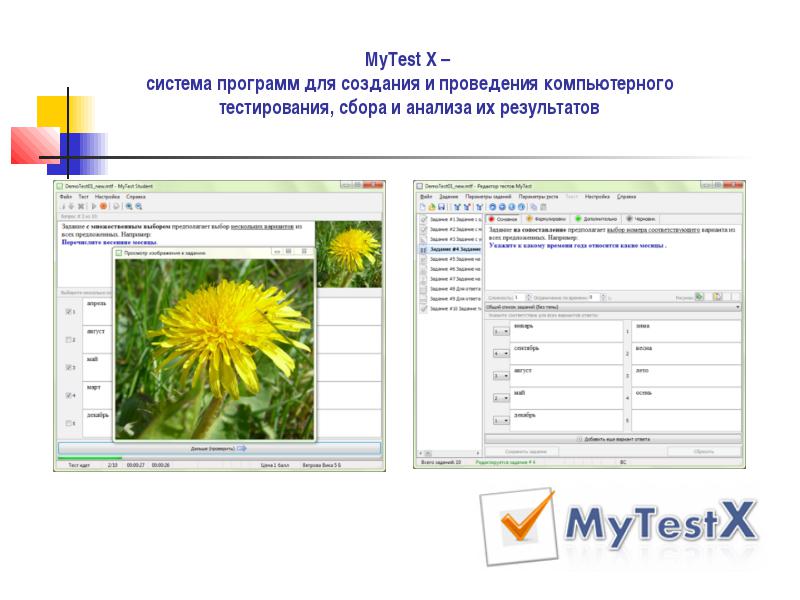
Task: Click the 'осень' answer cell
Action: 686,398
